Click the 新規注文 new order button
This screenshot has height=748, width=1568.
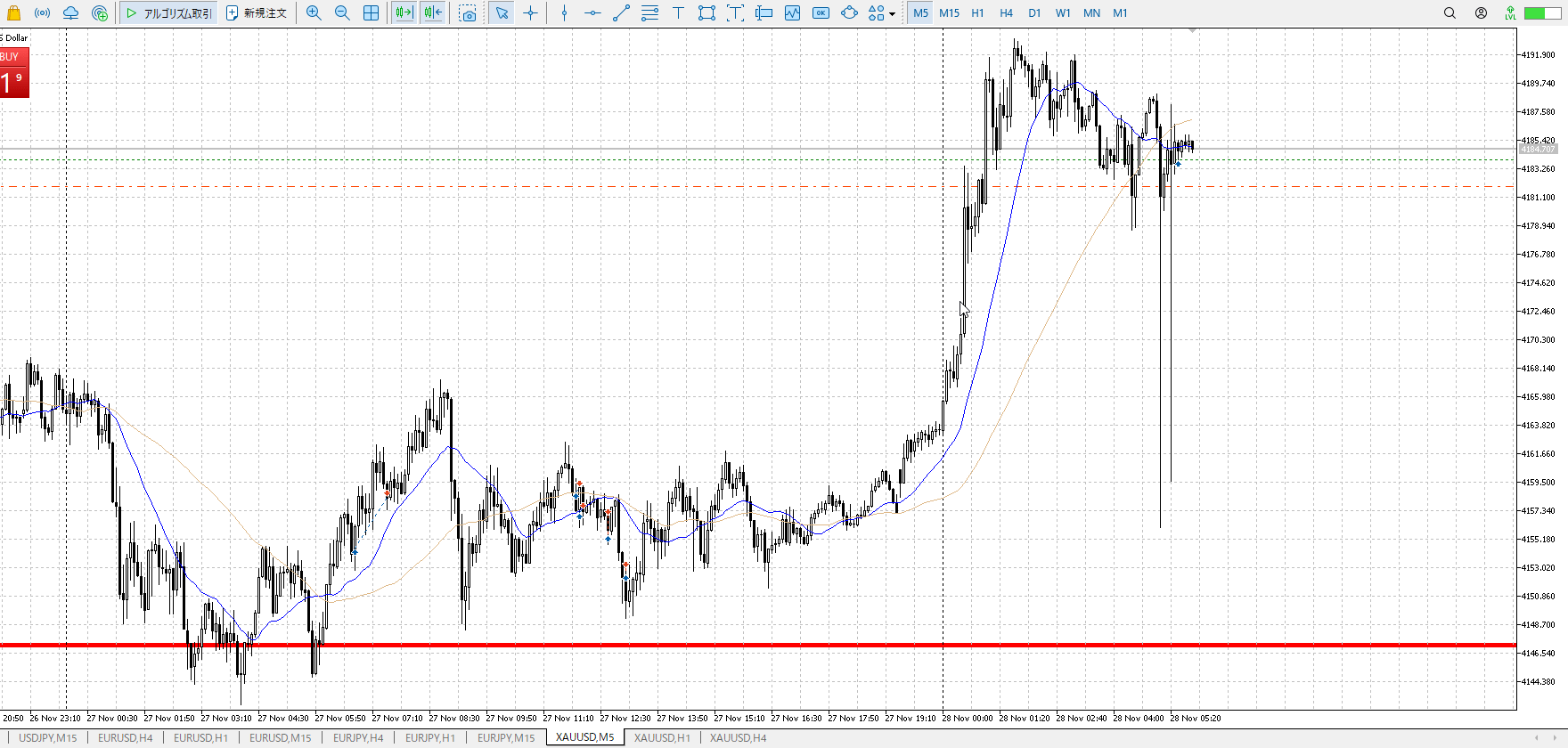(x=257, y=13)
